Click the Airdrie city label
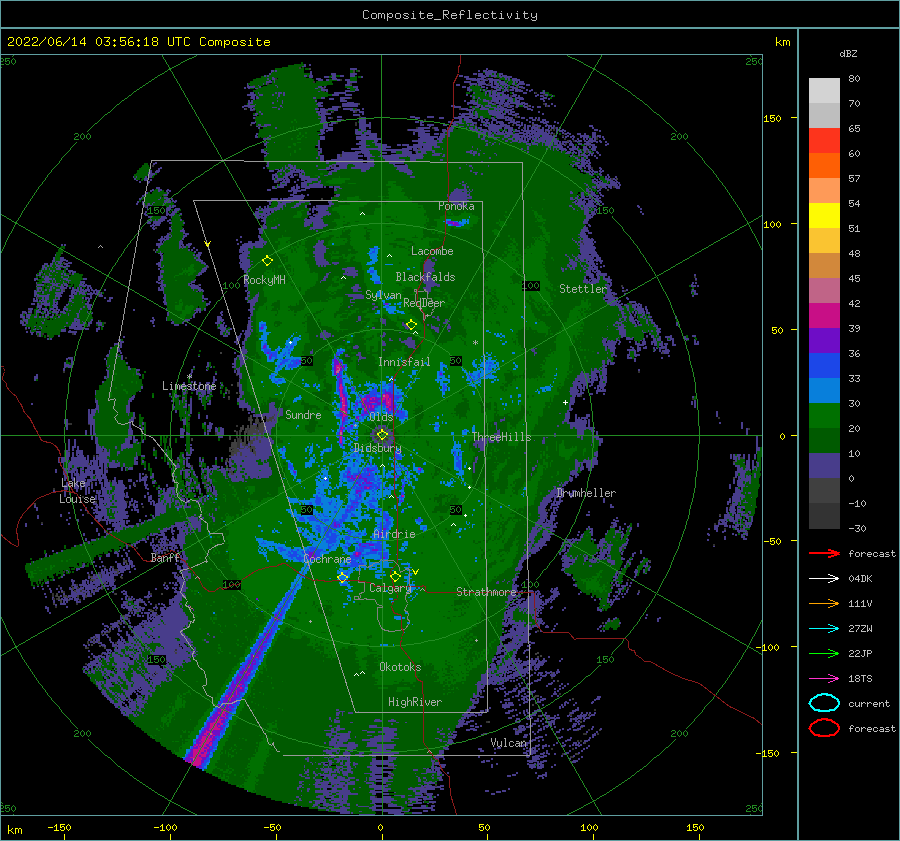Image resolution: width=900 pixels, height=841 pixels. (x=394, y=534)
